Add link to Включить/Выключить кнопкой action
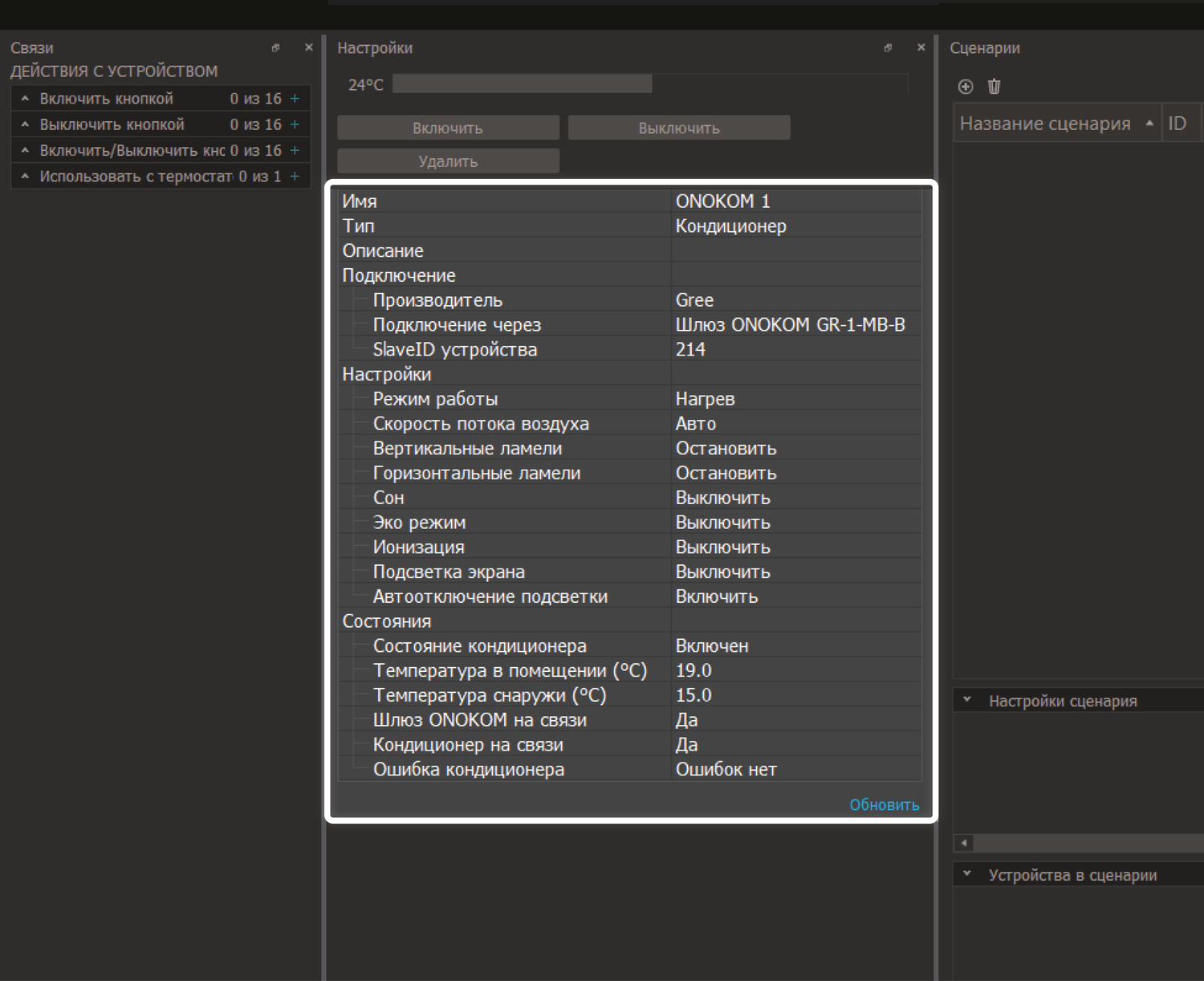The width and height of the screenshot is (1204, 981). [295, 150]
